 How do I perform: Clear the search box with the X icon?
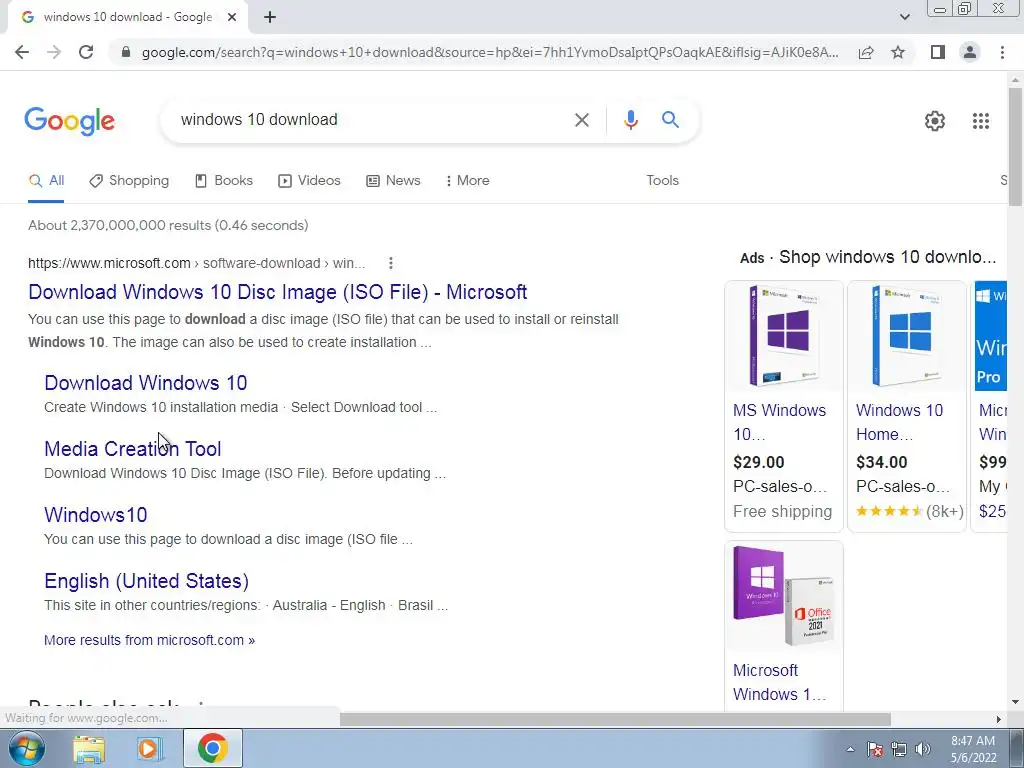(581, 120)
